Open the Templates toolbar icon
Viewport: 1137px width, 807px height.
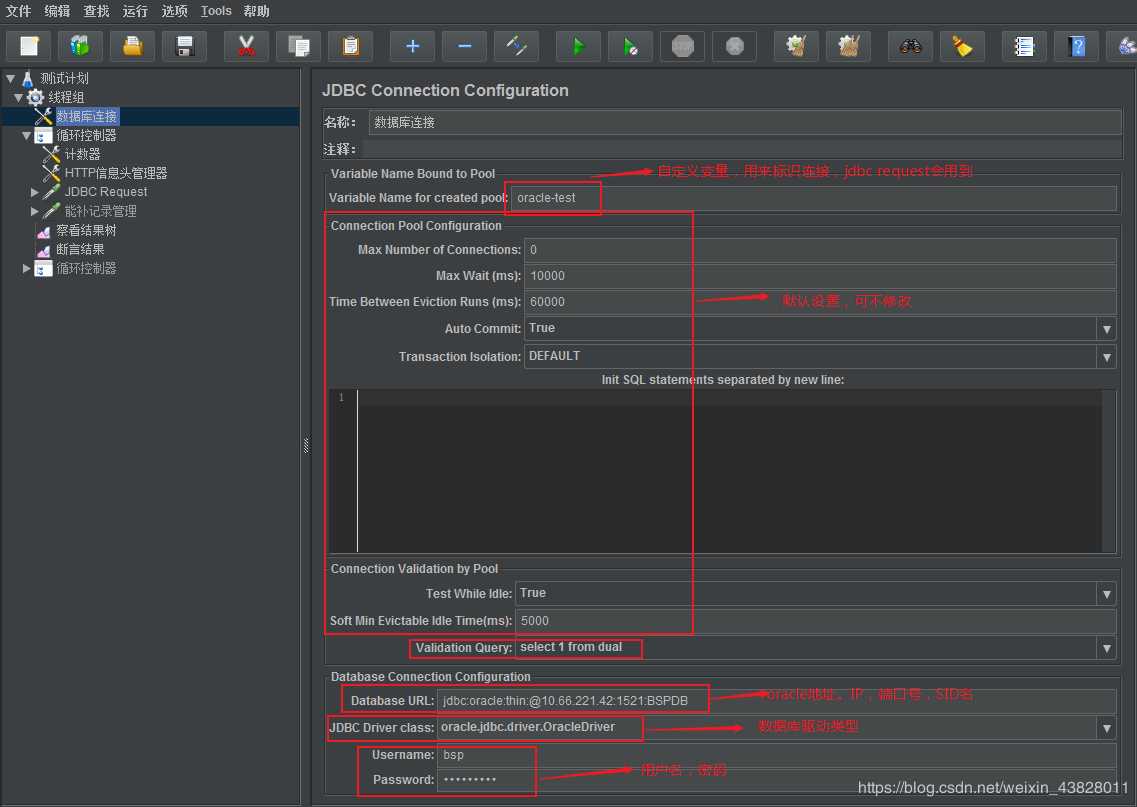pos(80,46)
